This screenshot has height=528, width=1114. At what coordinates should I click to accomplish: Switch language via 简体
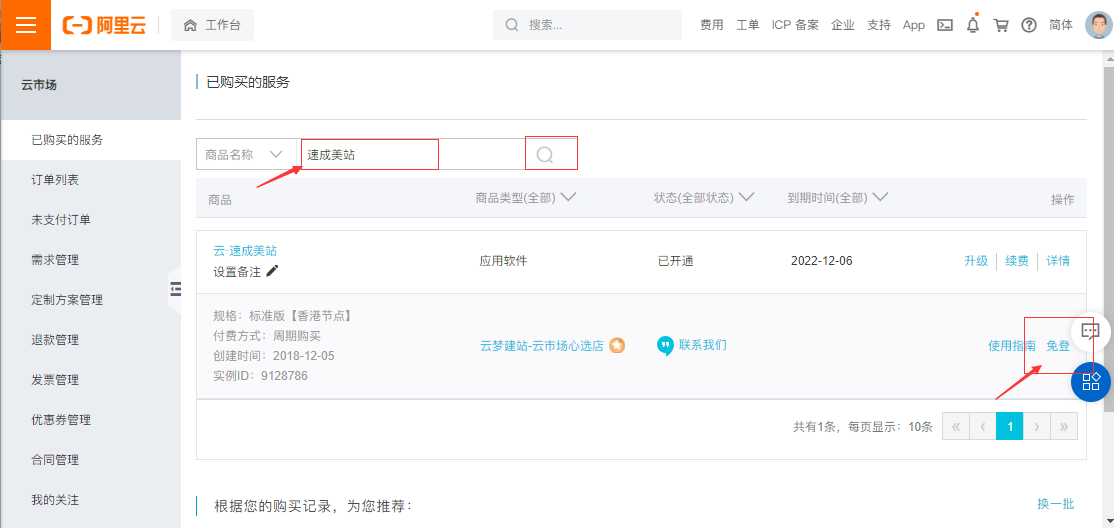click(1061, 25)
